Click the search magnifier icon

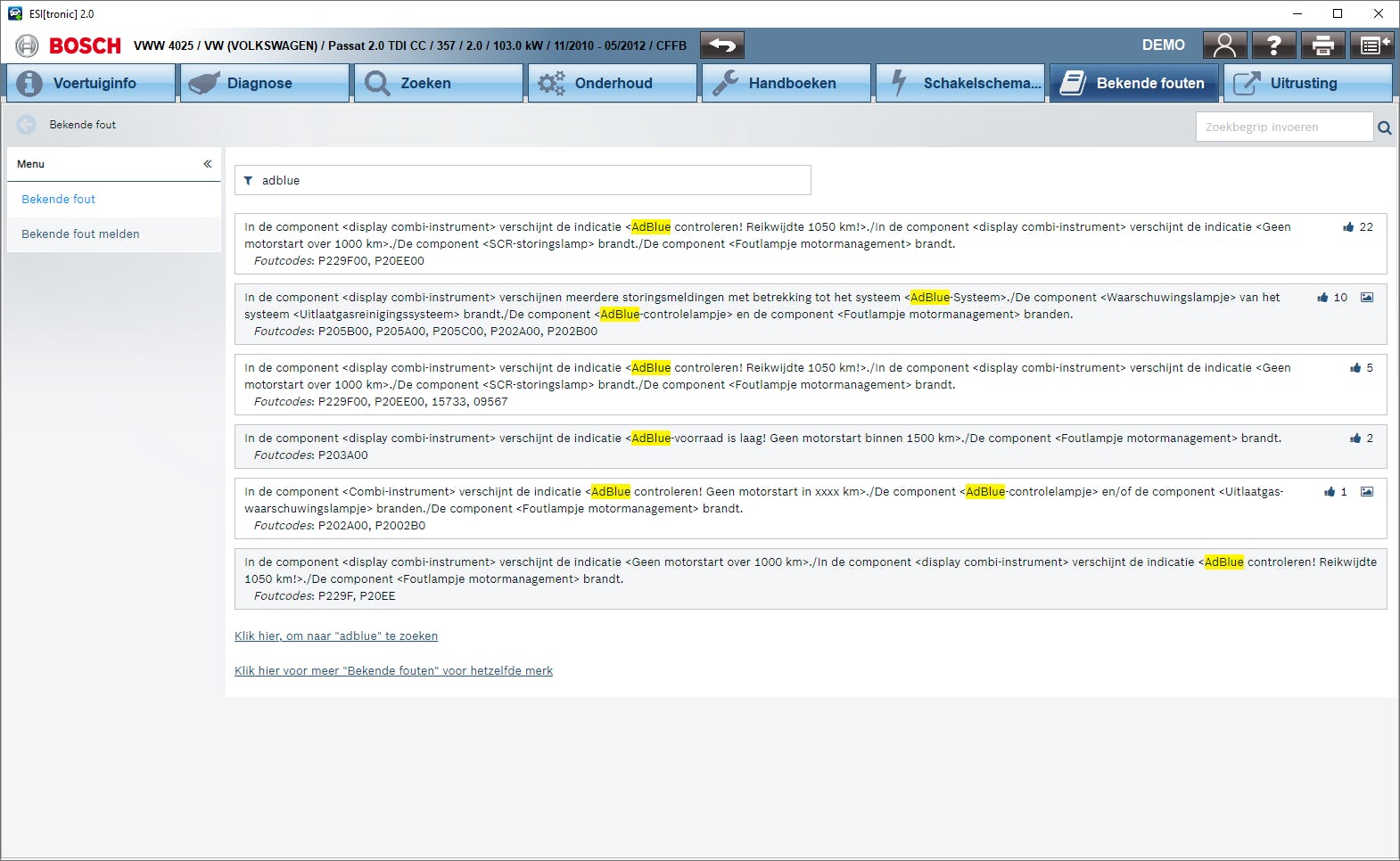(1384, 127)
